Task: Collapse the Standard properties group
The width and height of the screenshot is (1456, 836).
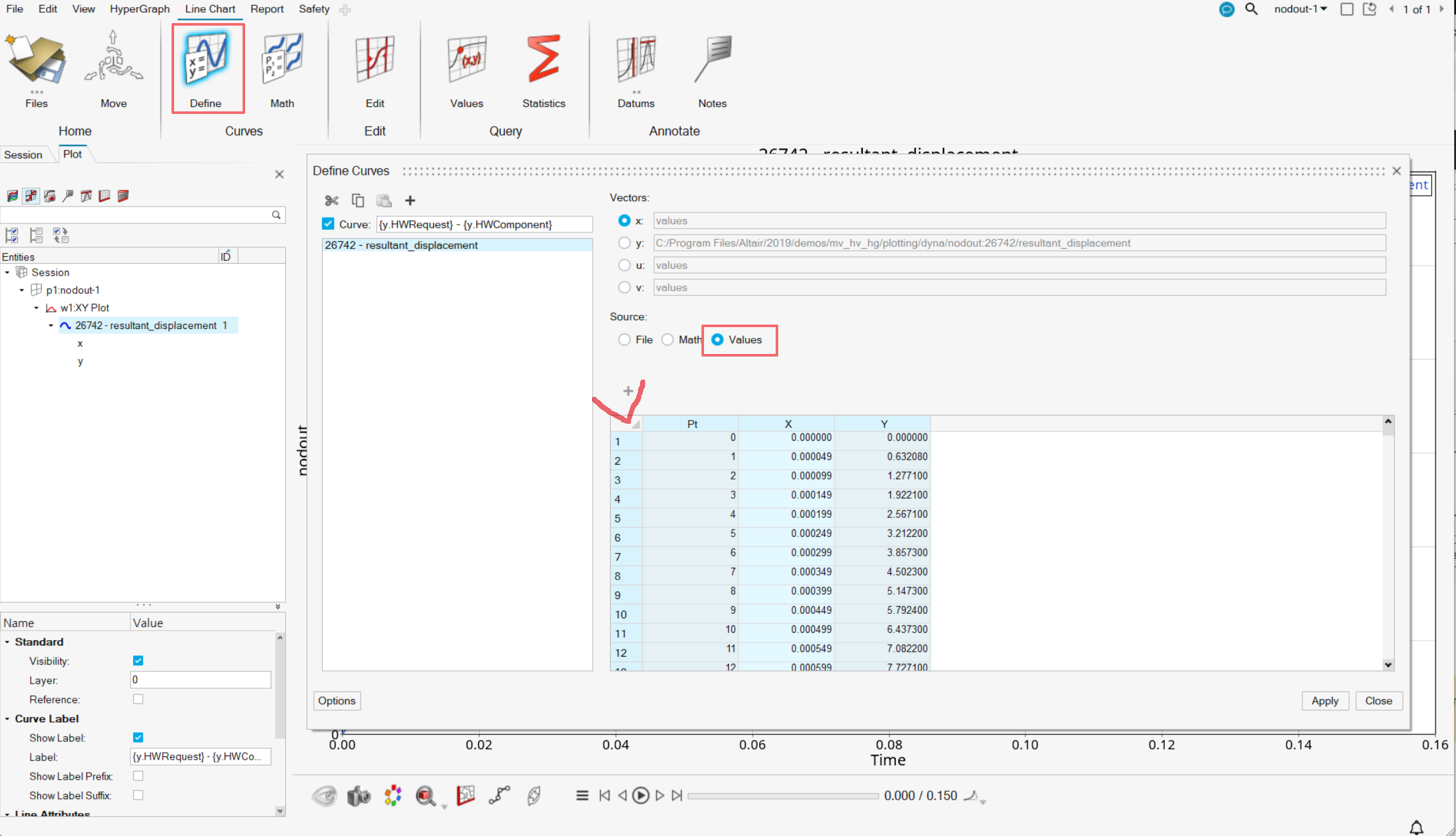Action: coord(8,642)
